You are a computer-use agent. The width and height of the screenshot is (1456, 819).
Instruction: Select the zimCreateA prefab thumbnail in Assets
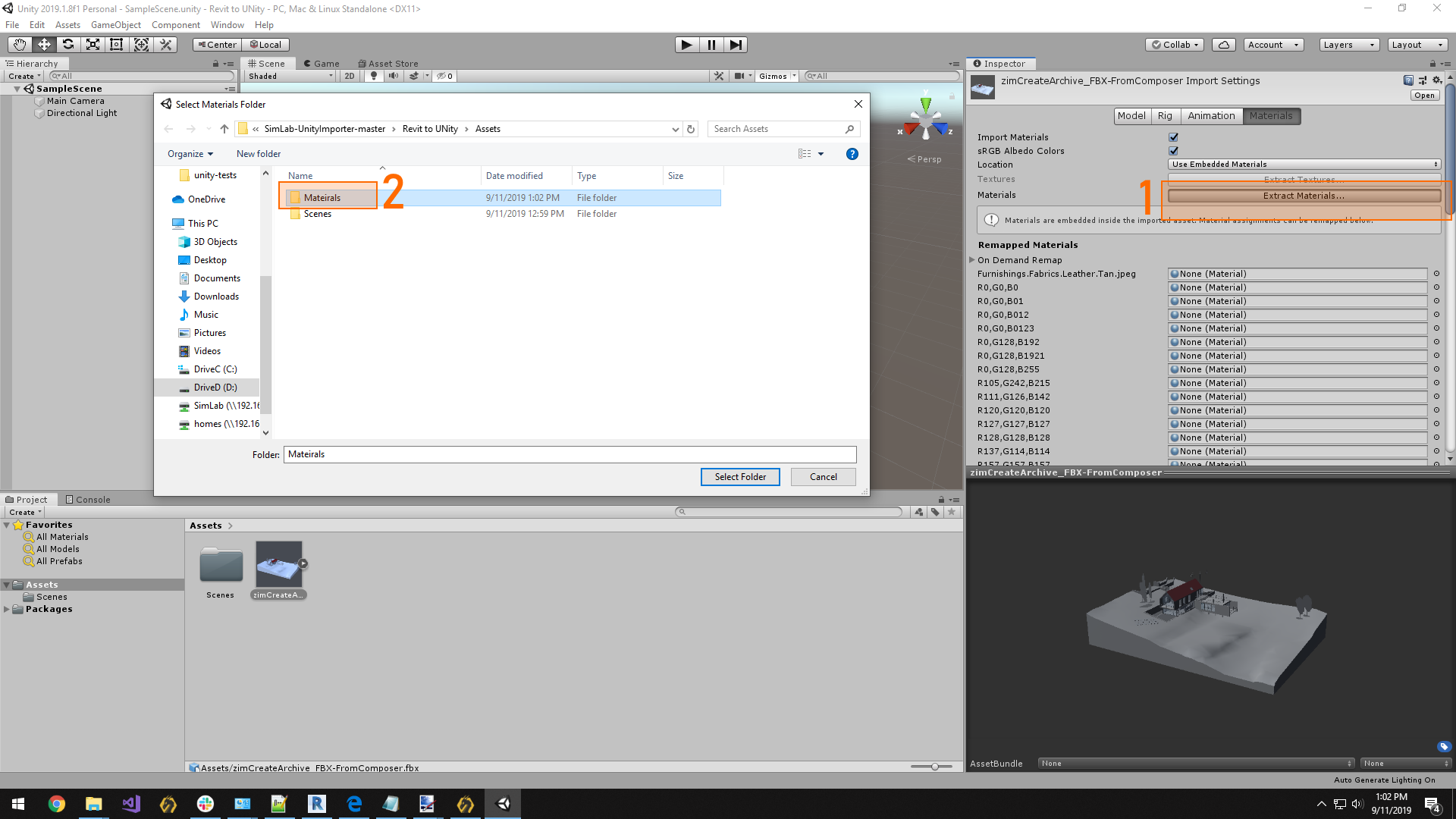pos(278,563)
